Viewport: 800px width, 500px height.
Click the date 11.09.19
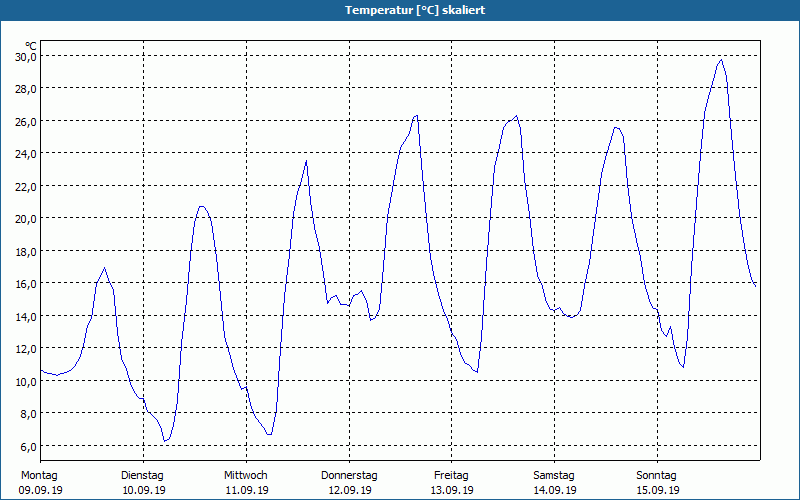point(247,490)
